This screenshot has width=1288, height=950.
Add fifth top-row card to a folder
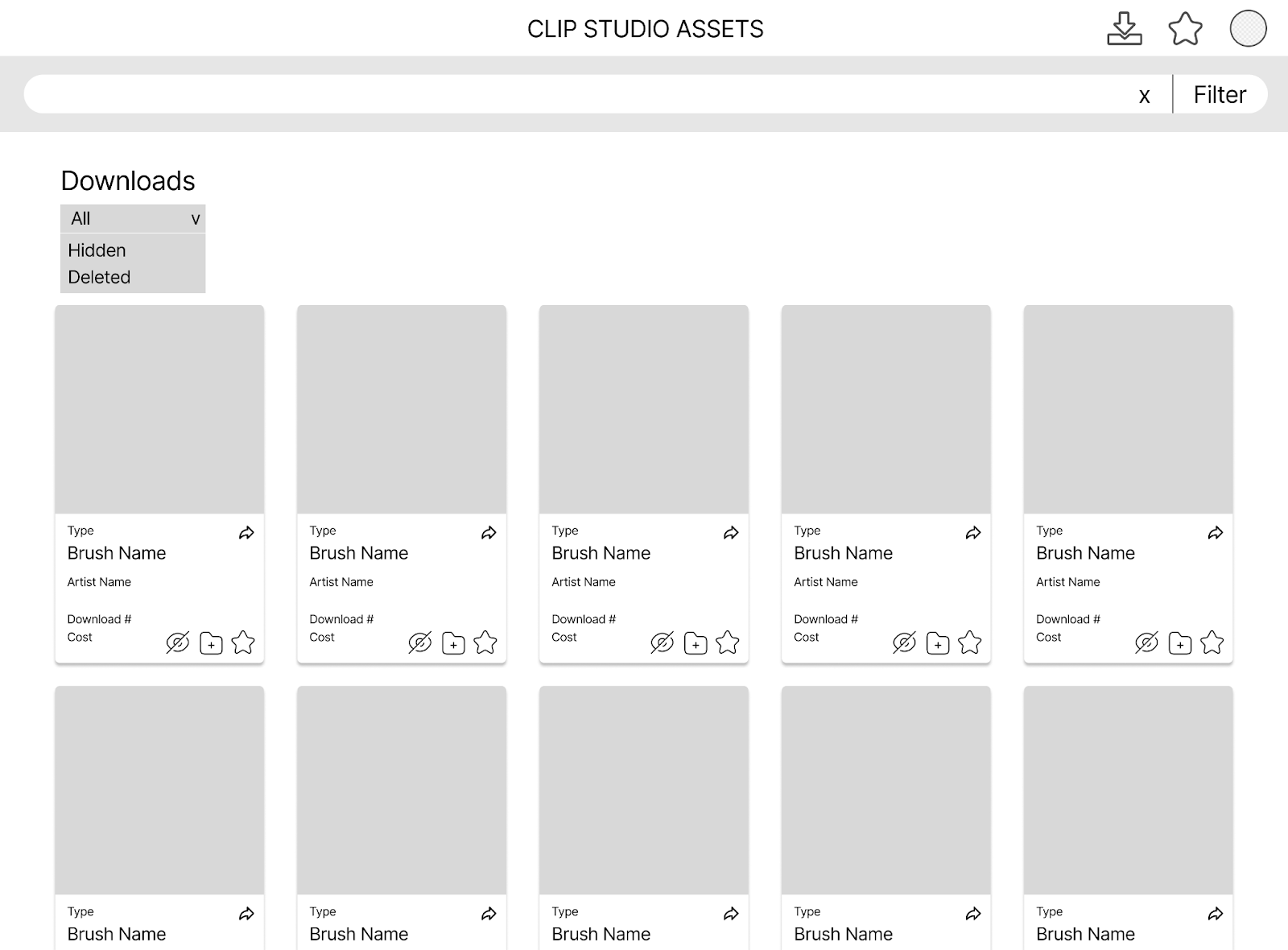click(x=1180, y=643)
